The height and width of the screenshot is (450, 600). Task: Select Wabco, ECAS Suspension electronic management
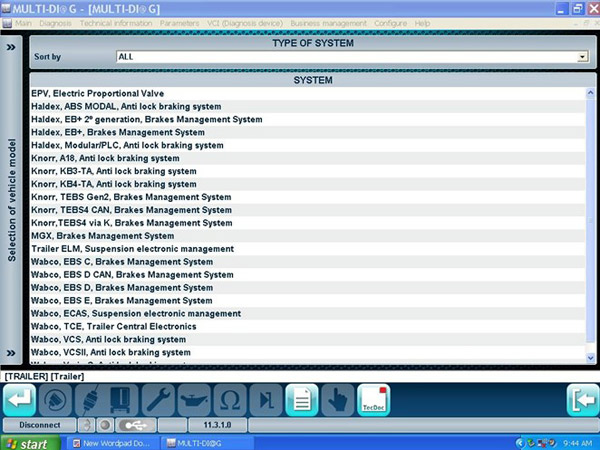[x=128, y=313]
